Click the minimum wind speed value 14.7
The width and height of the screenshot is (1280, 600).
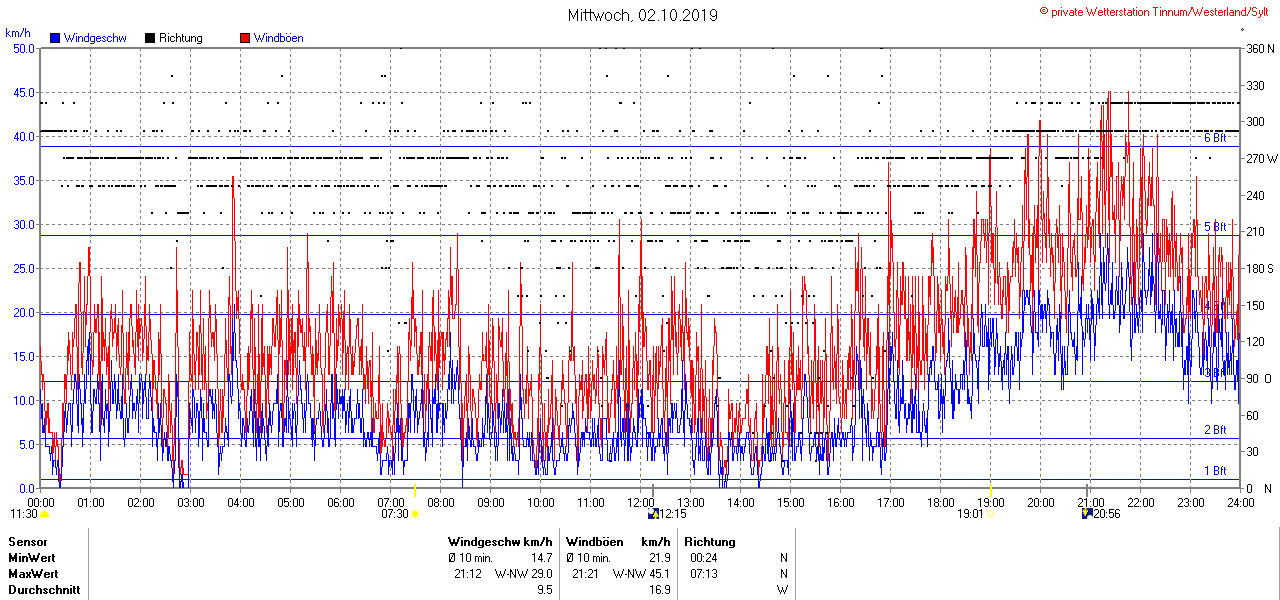tap(542, 557)
